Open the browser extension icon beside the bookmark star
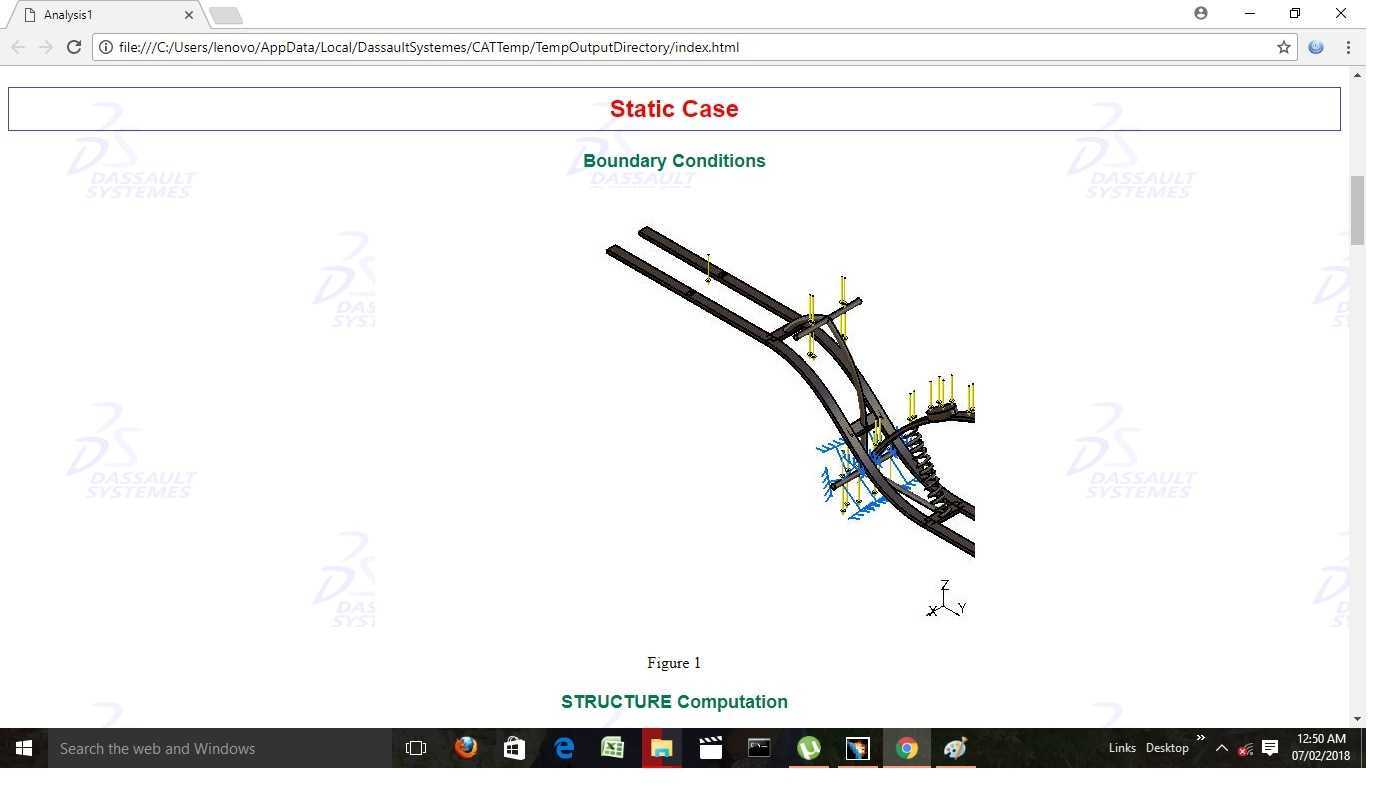 pyautogui.click(x=1316, y=47)
